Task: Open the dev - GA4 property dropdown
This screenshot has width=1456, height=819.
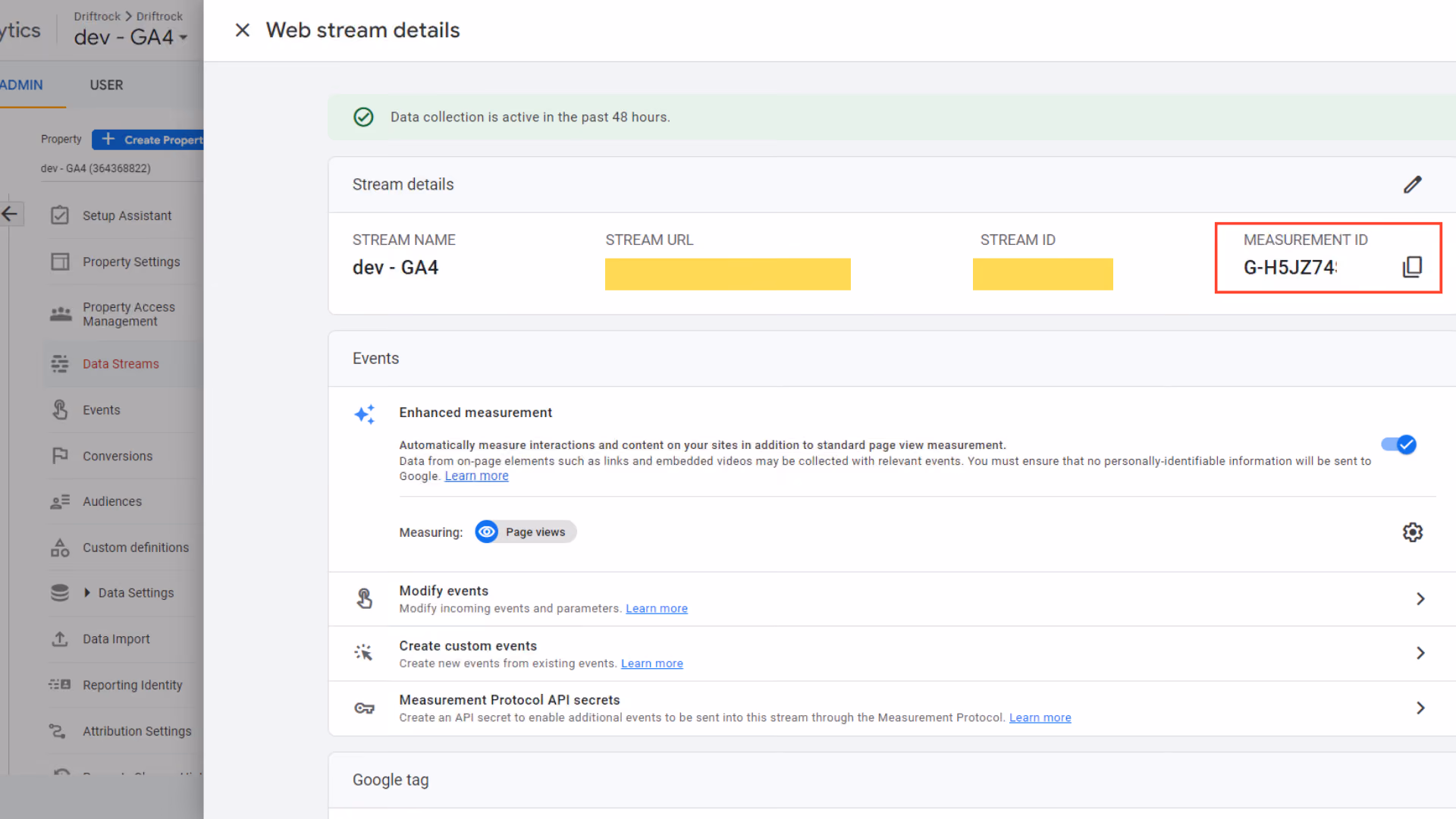Action: coord(130,37)
